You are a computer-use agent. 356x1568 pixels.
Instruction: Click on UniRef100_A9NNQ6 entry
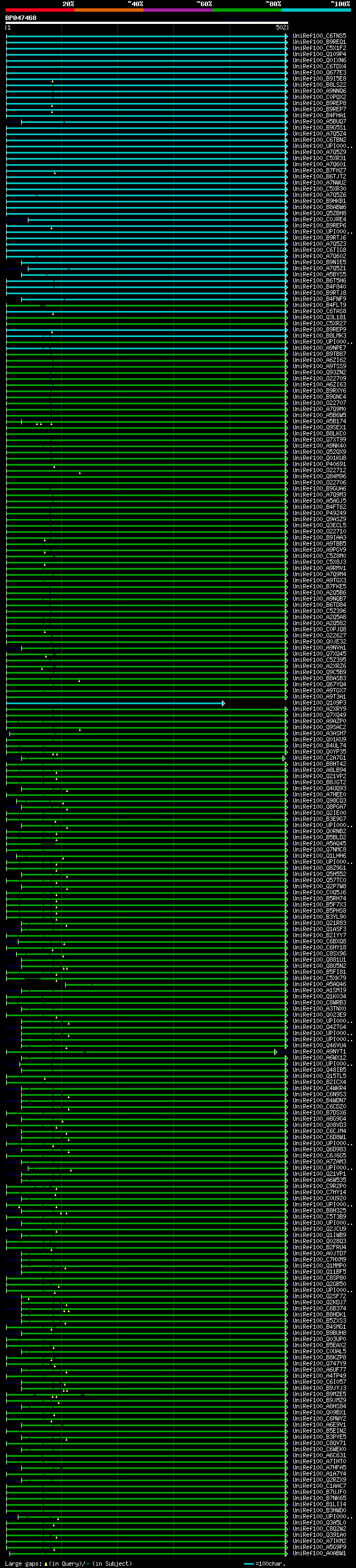point(319,91)
